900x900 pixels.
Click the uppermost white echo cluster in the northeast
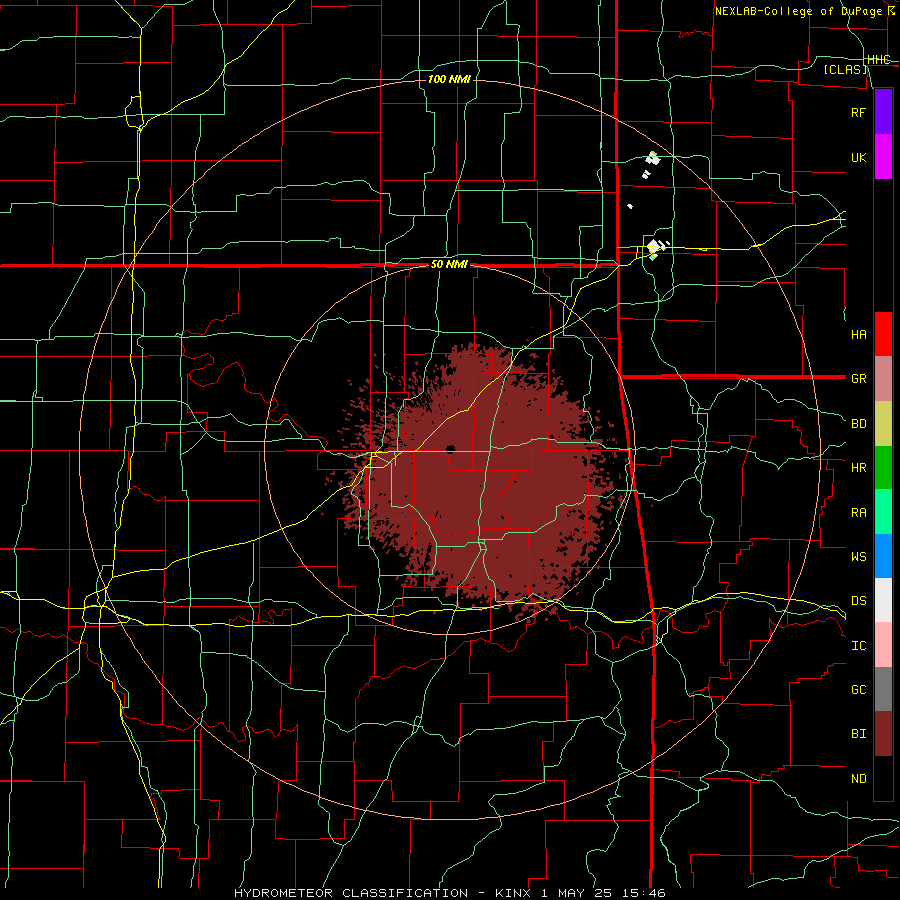pyautogui.click(x=653, y=158)
